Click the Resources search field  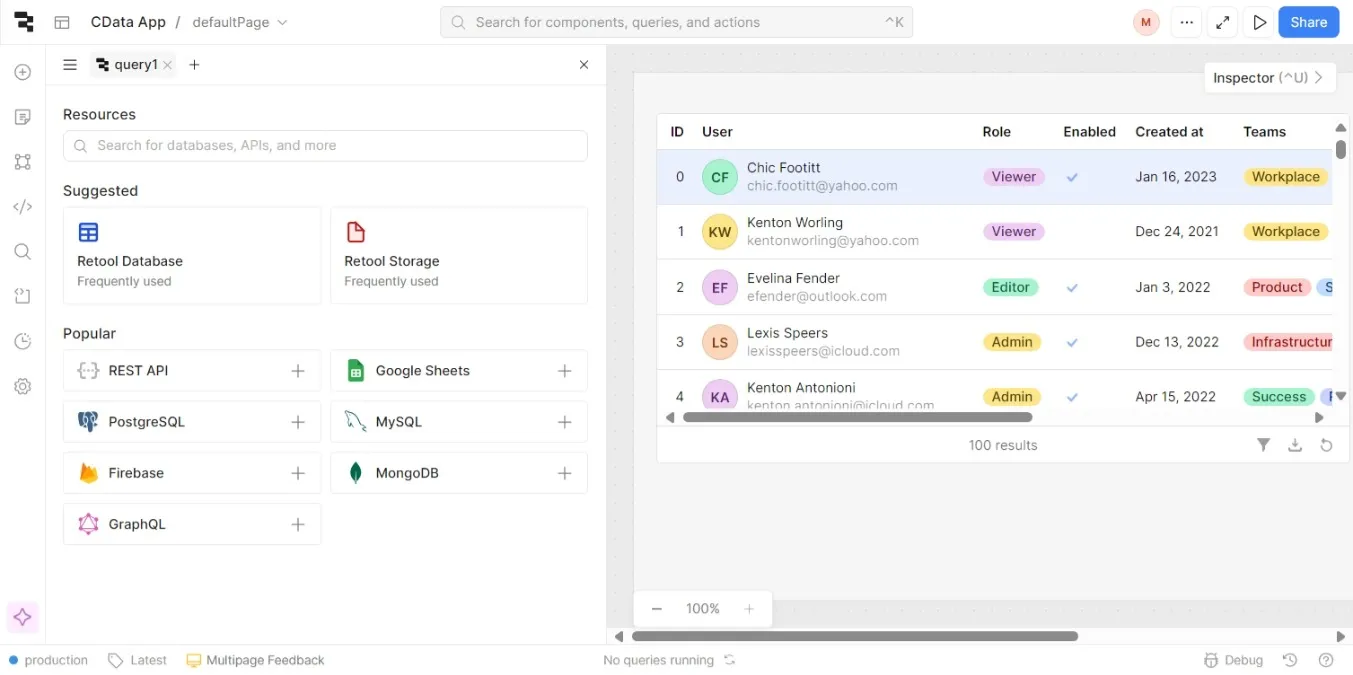[x=325, y=146]
